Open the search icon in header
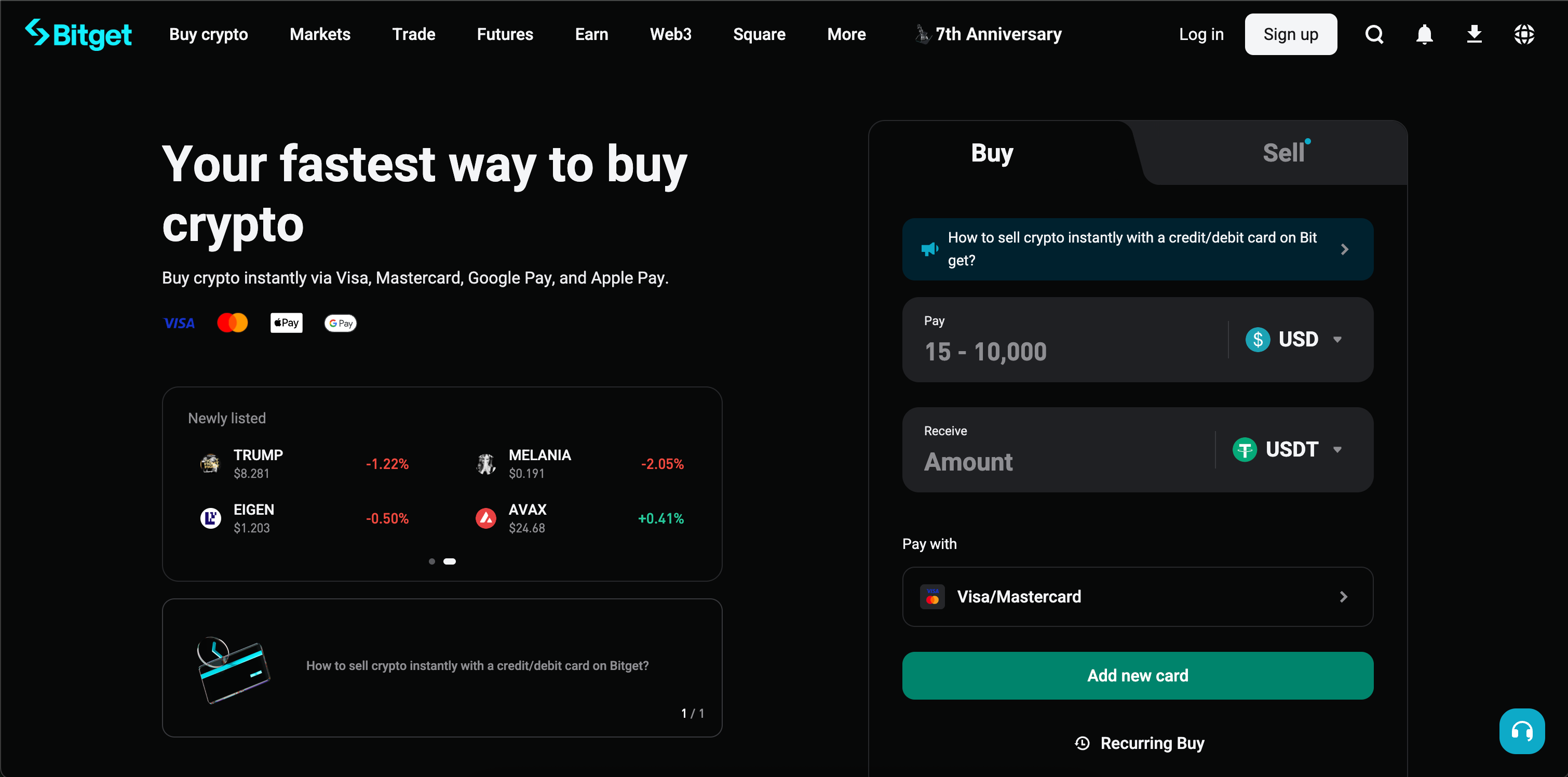Viewport: 1568px width, 777px height. (1374, 34)
